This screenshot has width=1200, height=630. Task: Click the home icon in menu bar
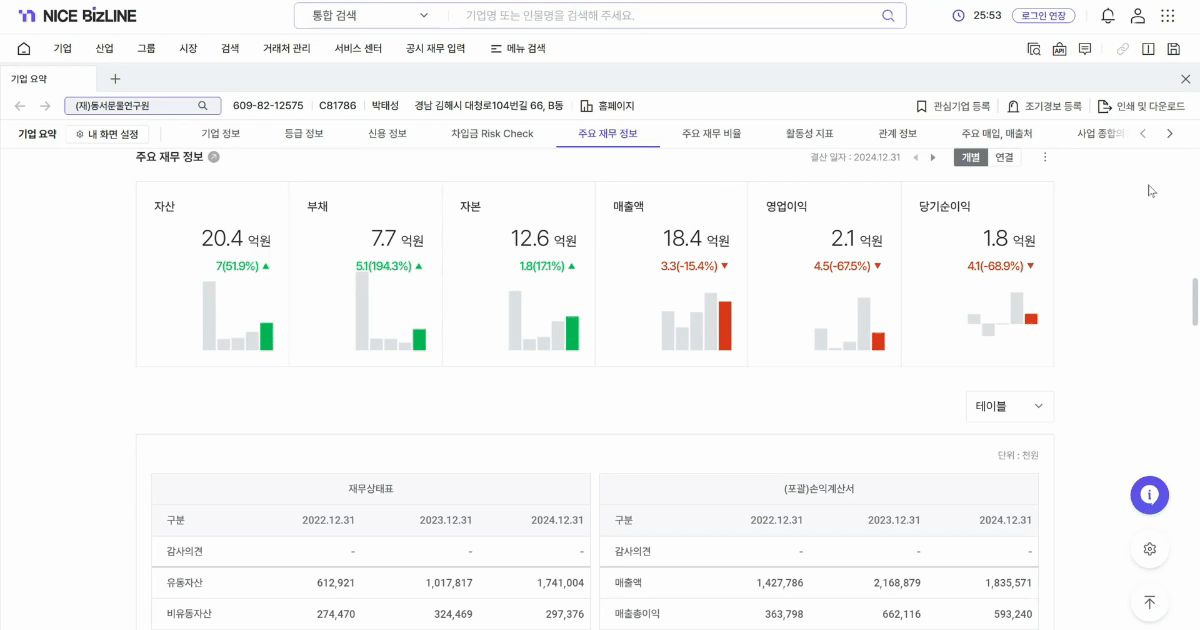click(x=24, y=49)
